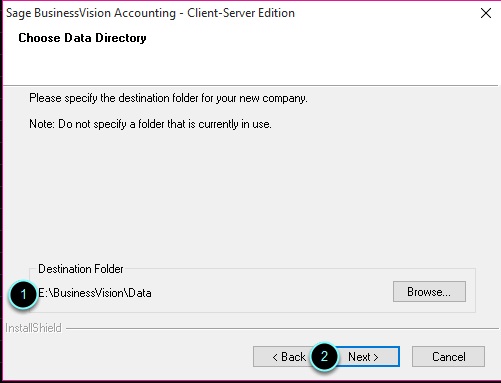Click the white header banner empty area
The width and height of the screenshot is (501, 383).
[300, 57]
